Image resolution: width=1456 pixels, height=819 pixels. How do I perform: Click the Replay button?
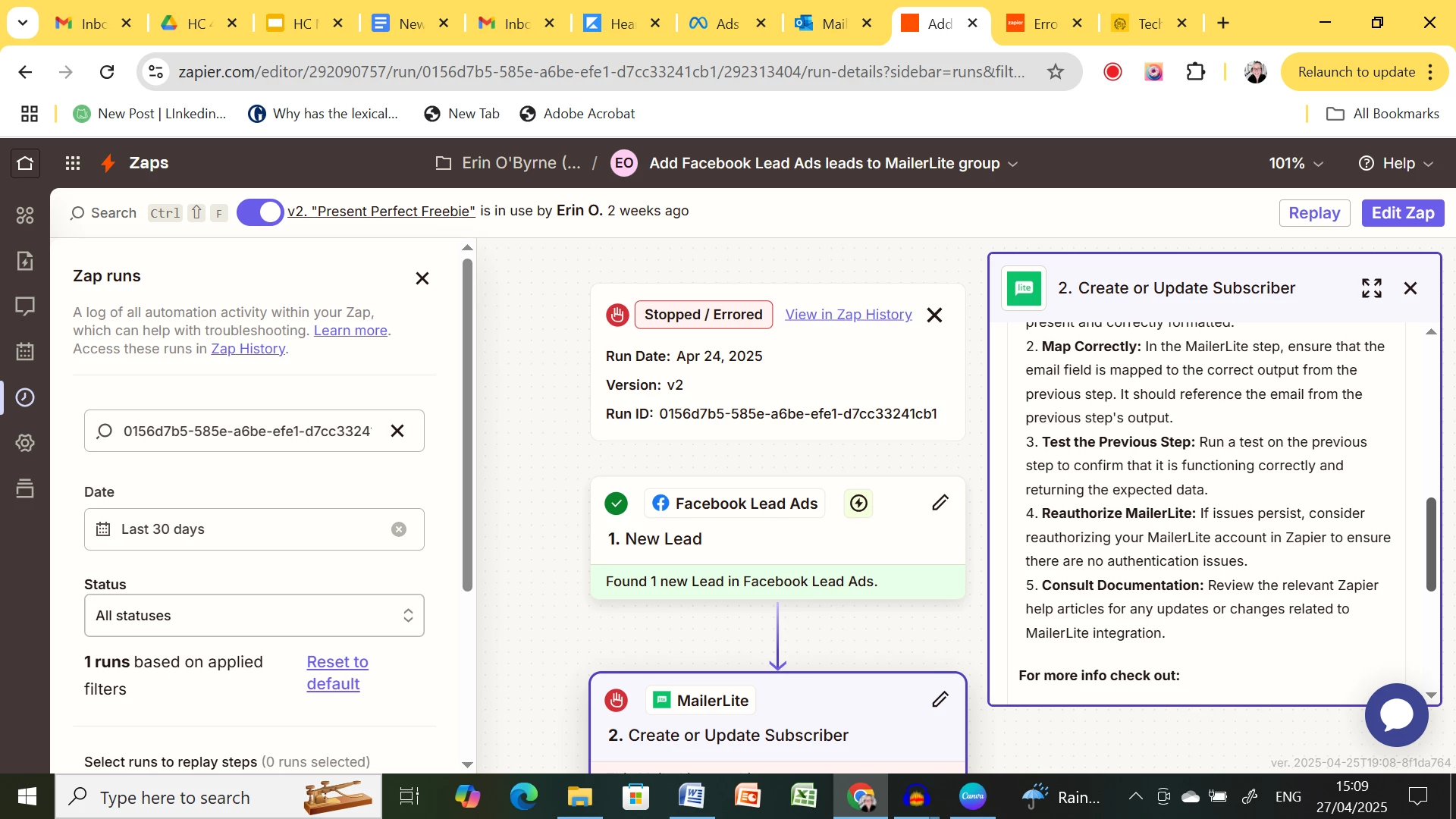click(x=1314, y=213)
